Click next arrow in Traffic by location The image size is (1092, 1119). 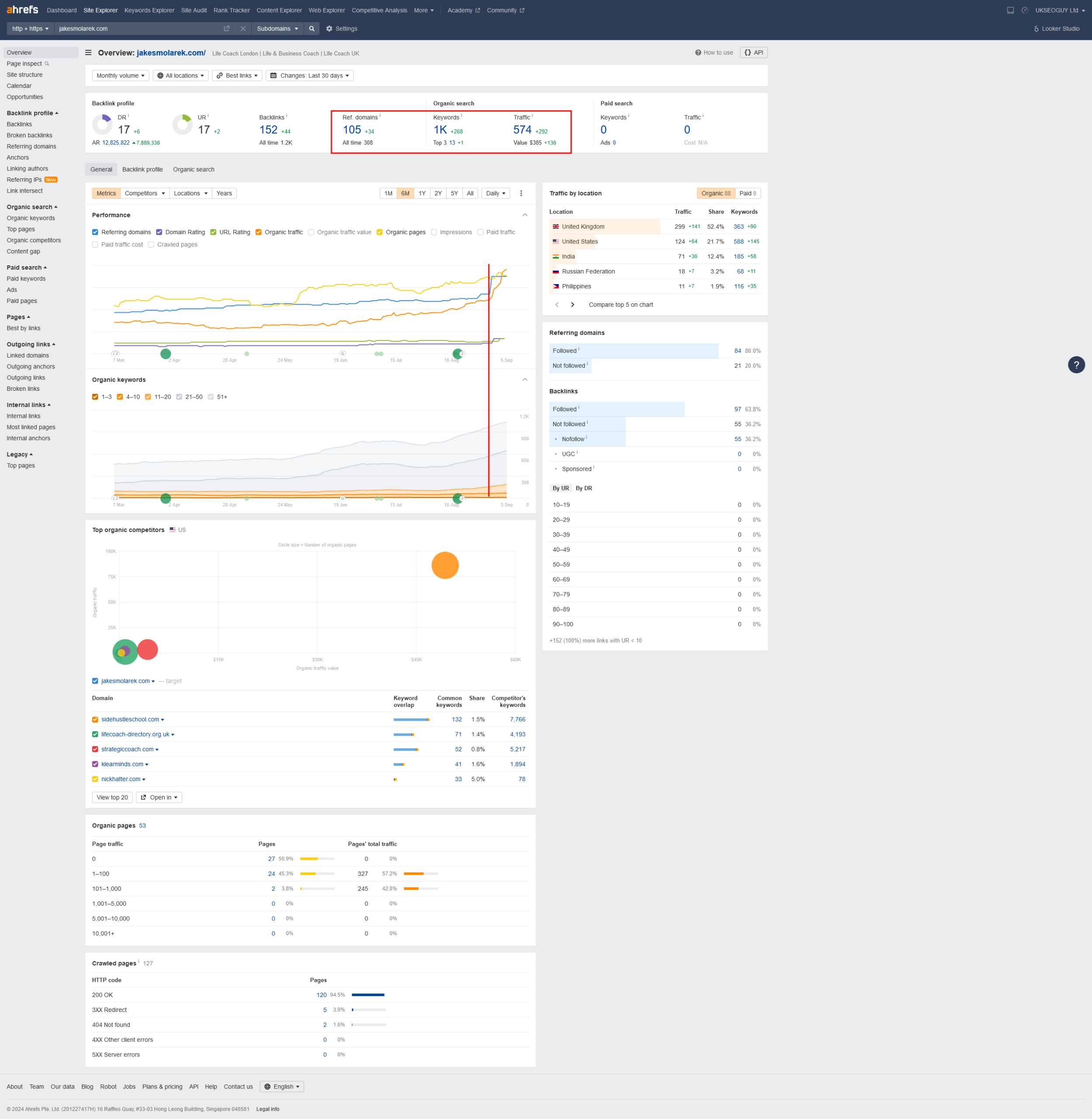click(572, 305)
